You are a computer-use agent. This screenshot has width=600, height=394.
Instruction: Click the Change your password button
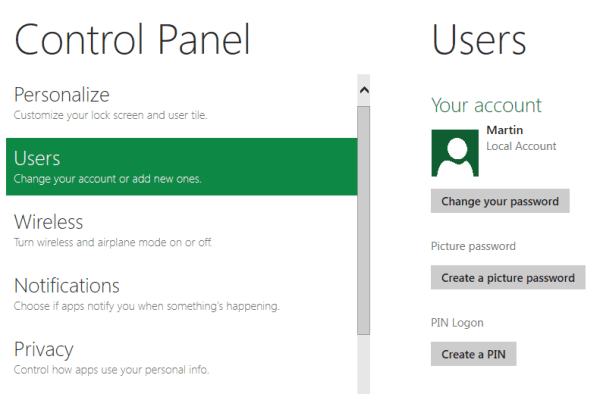tap(500, 201)
